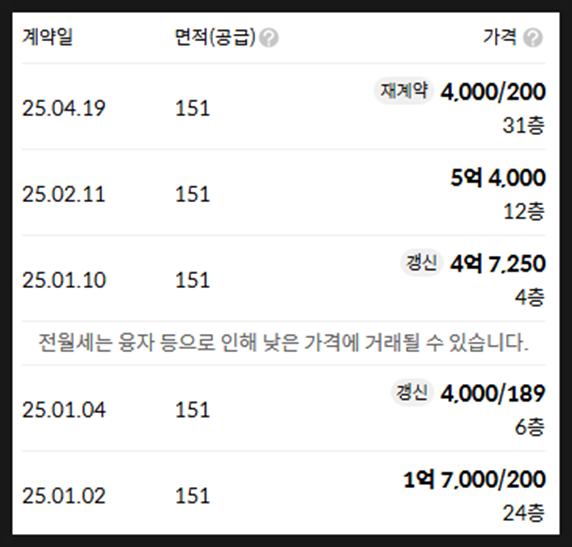
Task: Select the 계약일 column header
Action: click(x=47, y=37)
